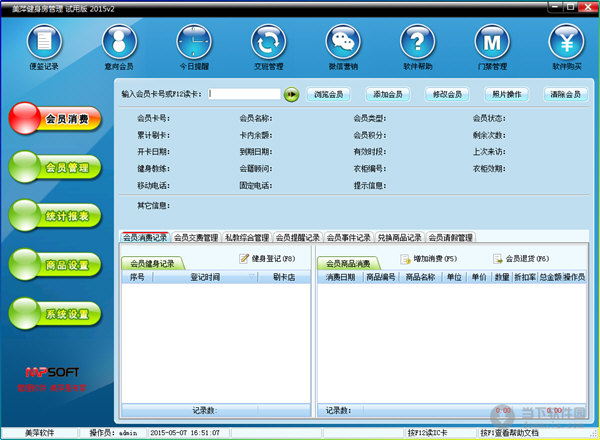Select the 会员消费 sidebar button
600x440 pixels.
click(x=55, y=119)
